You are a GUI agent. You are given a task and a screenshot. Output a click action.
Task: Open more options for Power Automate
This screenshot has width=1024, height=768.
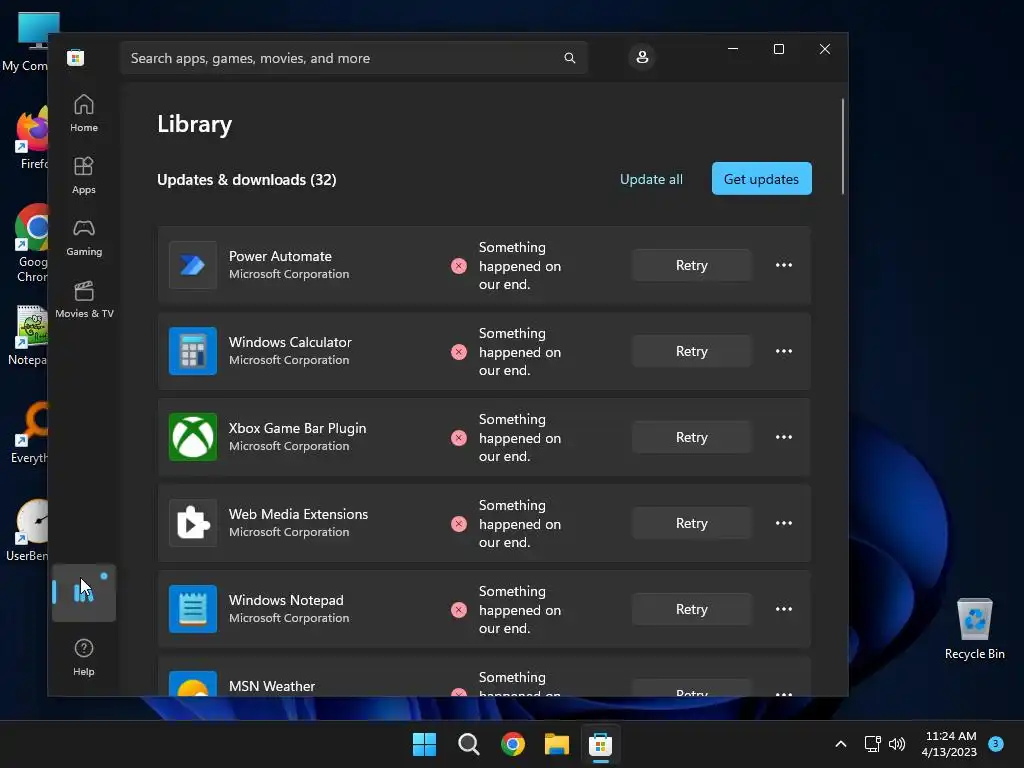click(784, 265)
